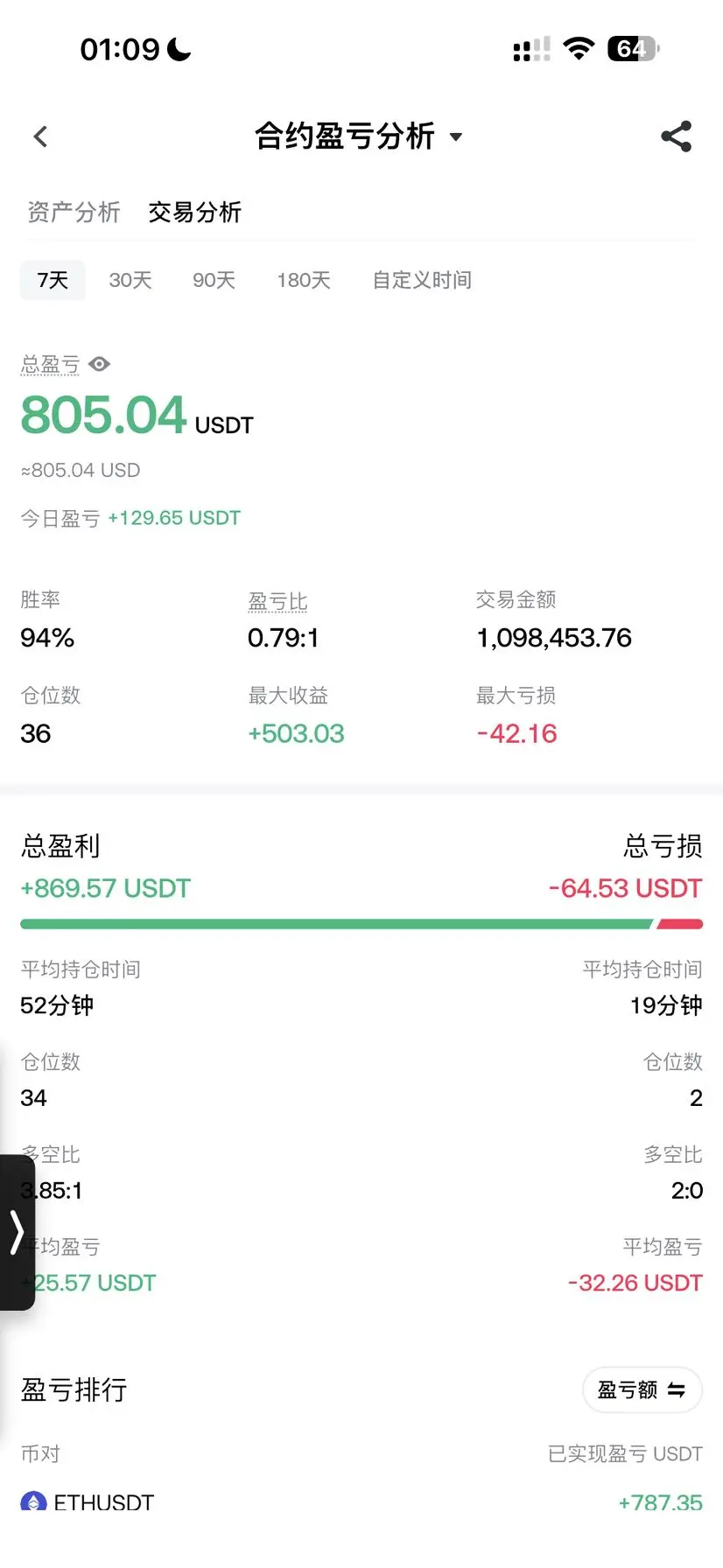
Task: Open the ETHUSDT ranking row
Action: 361,1502
